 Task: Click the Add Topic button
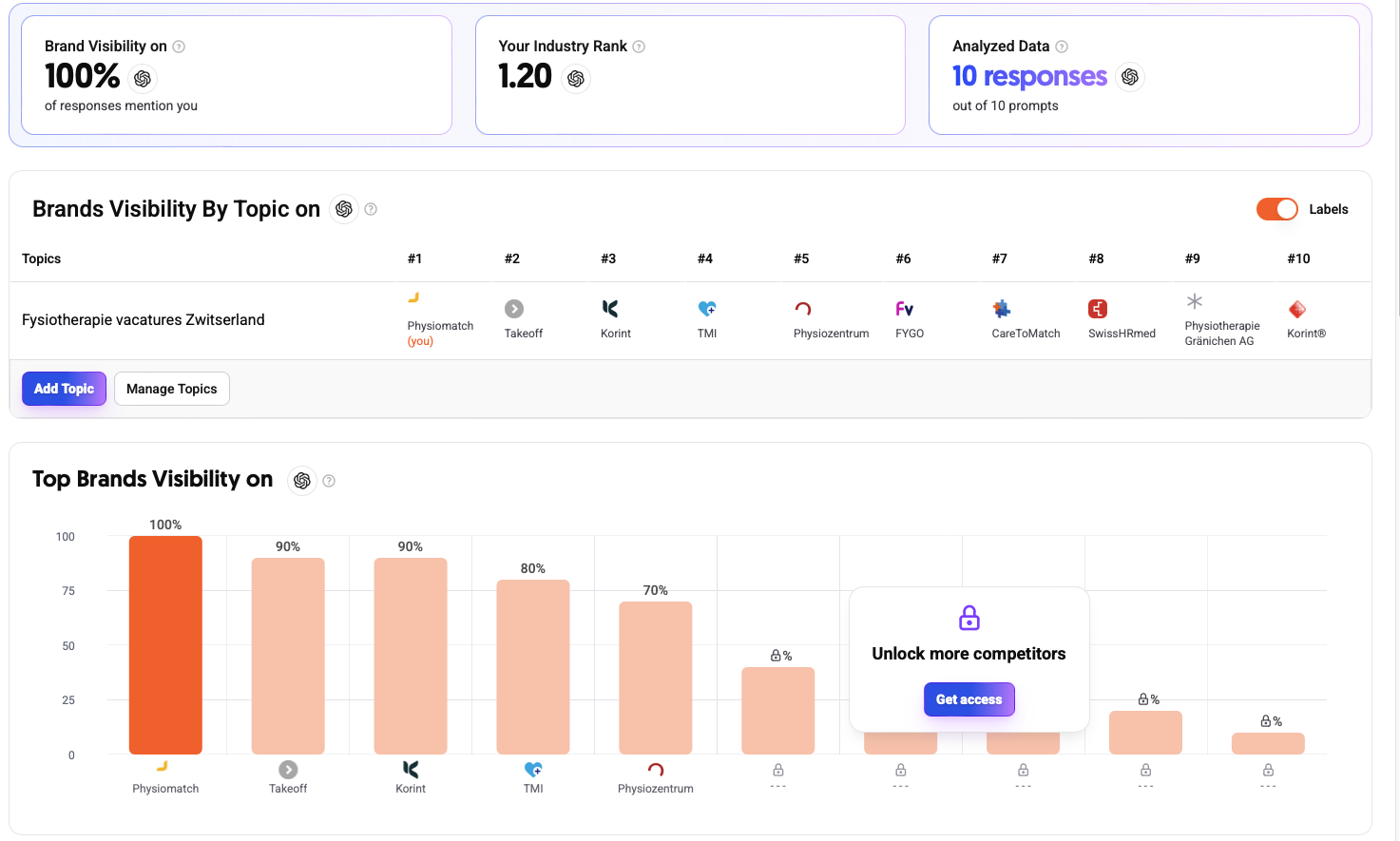point(64,389)
